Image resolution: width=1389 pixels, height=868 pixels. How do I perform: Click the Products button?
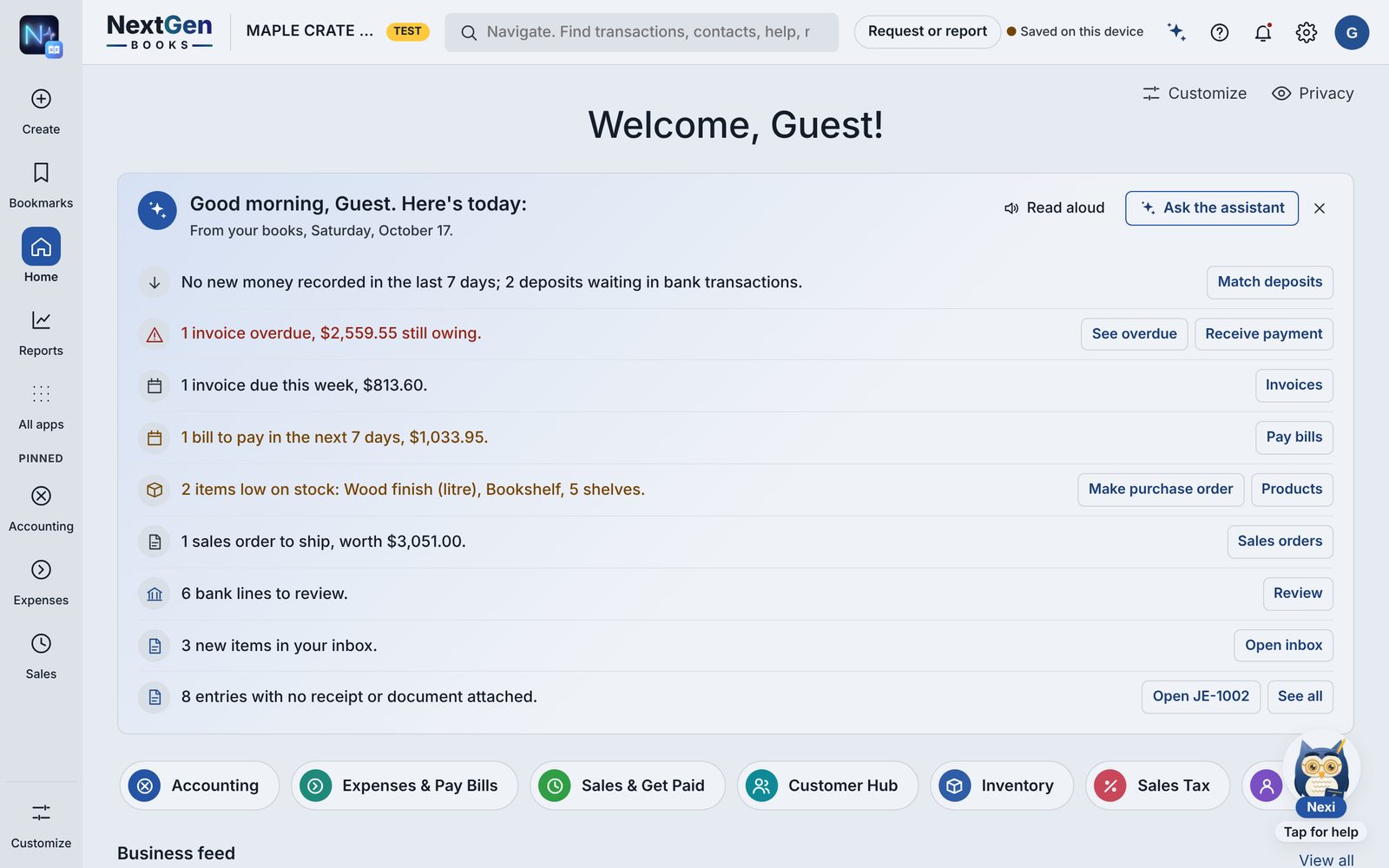pyautogui.click(x=1292, y=490)
